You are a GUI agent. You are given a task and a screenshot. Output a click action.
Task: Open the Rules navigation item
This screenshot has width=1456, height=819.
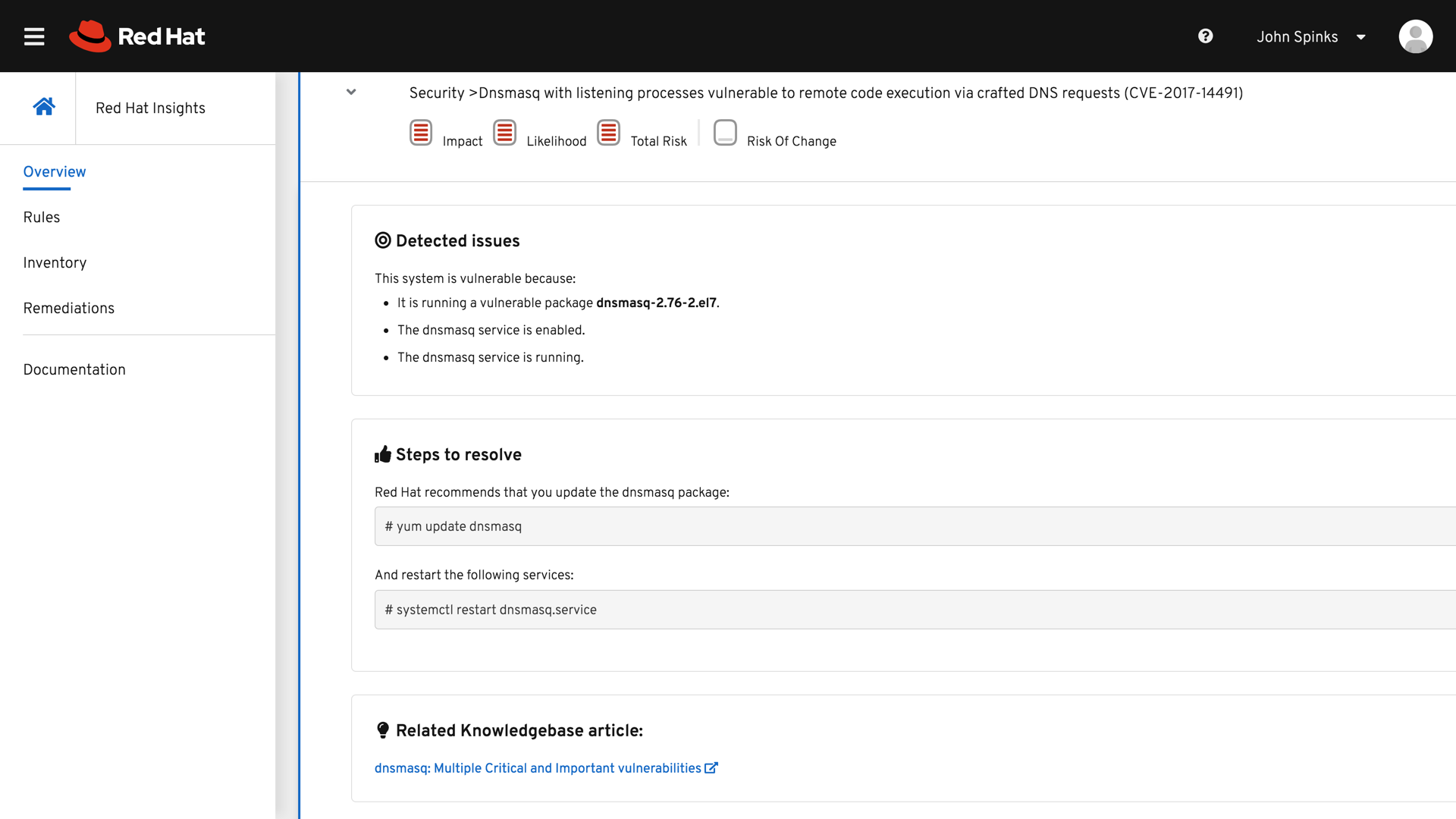coord(42,218)
